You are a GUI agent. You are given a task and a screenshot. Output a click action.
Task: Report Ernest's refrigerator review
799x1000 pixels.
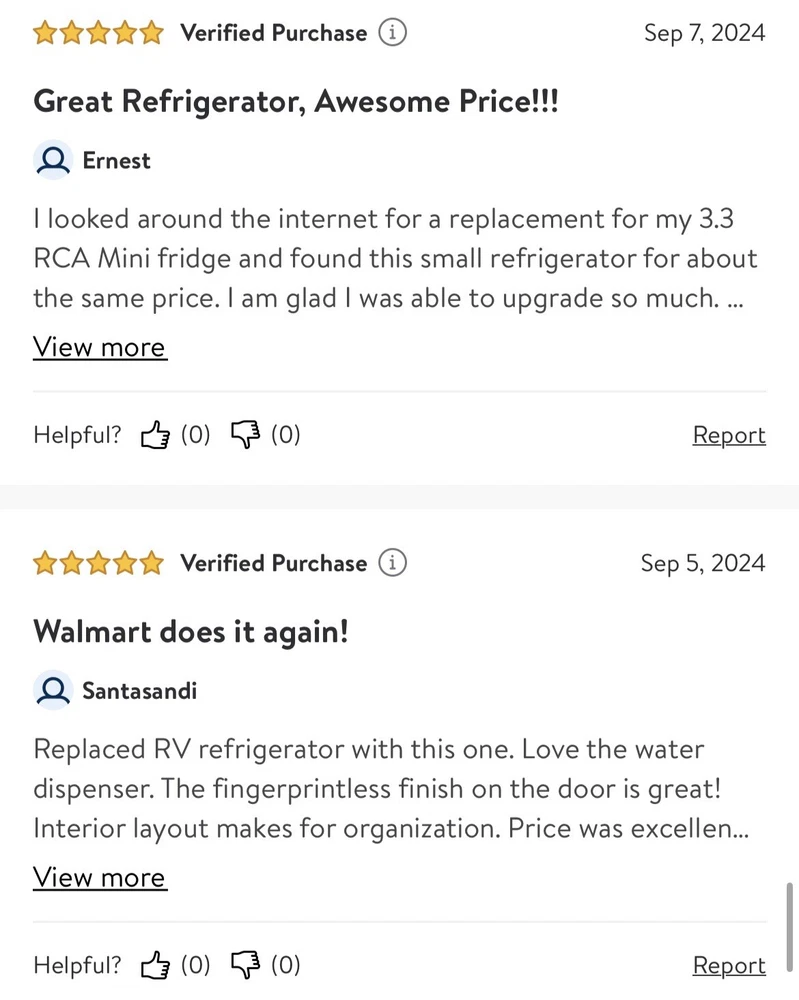pos(729,435)
